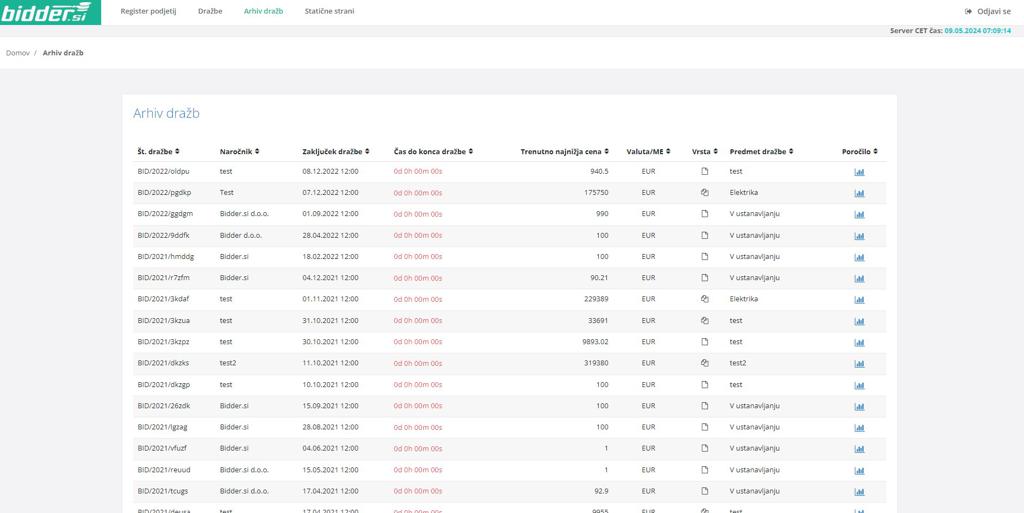The width and height of the screenshot is (1024, 513).
Task: Click auction number BID/2021/vfuzf
Action: pos(163,448)
